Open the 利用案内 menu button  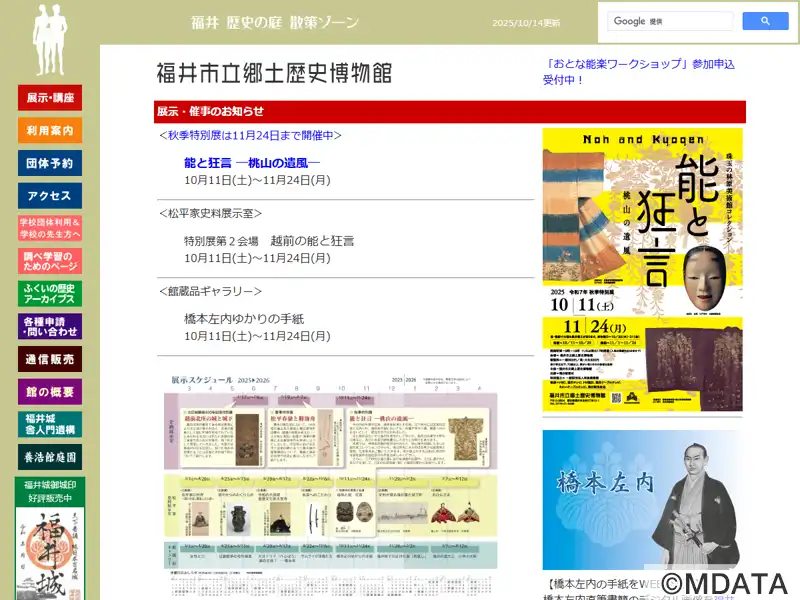[x=50, y=130]
